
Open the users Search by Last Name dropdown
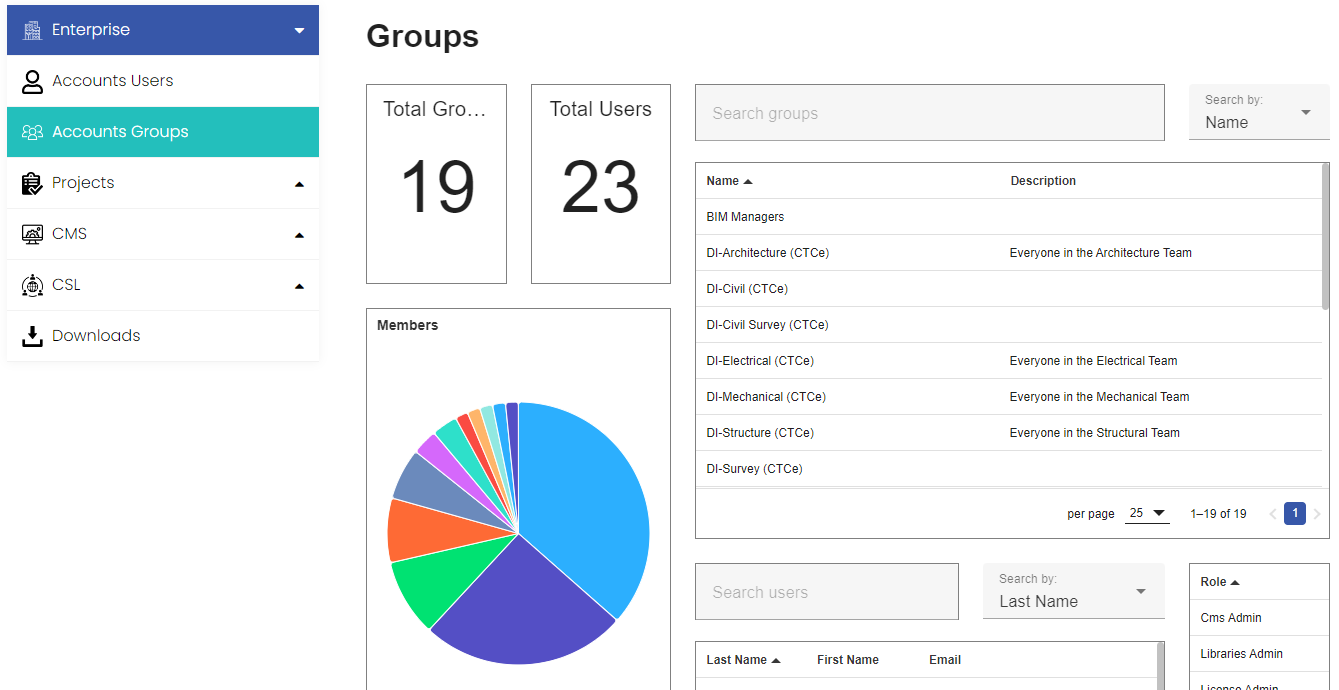(1073, 592)
